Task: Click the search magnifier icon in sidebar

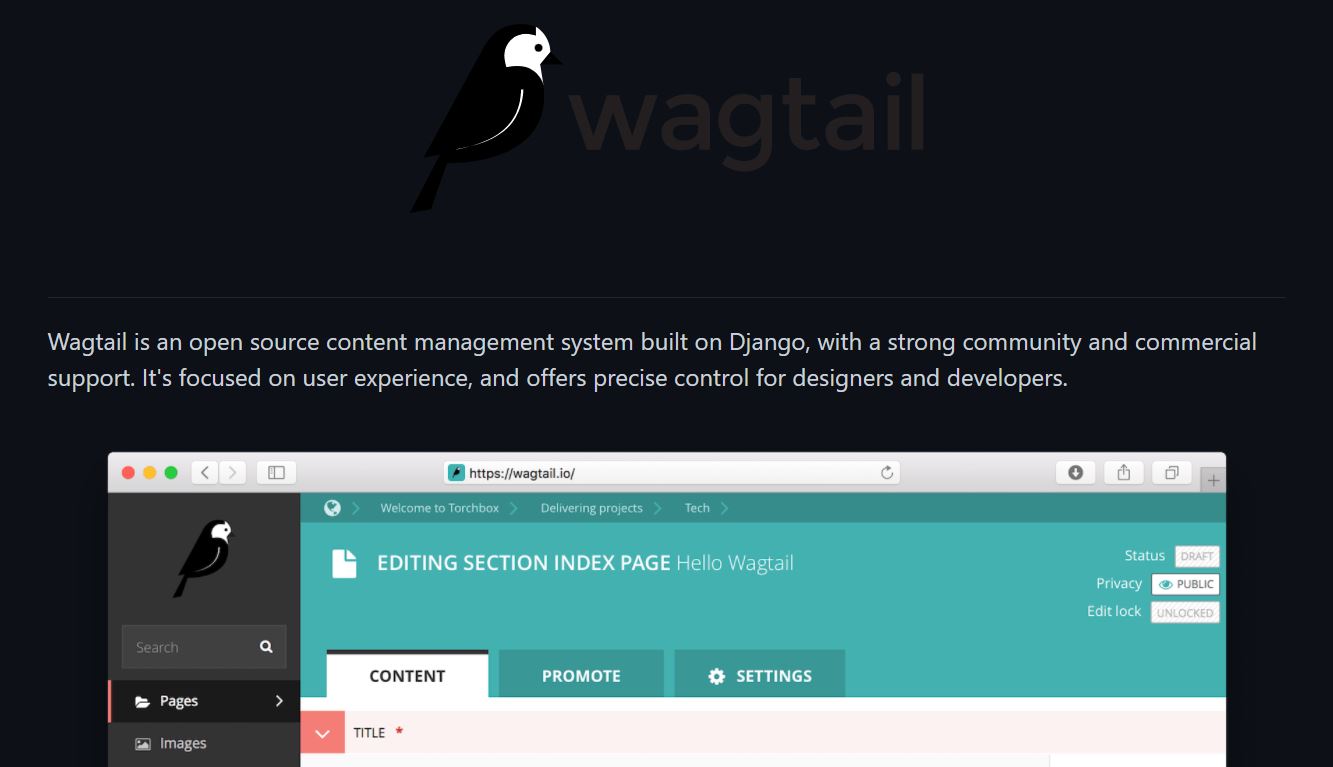Action: tap(266, 647)
